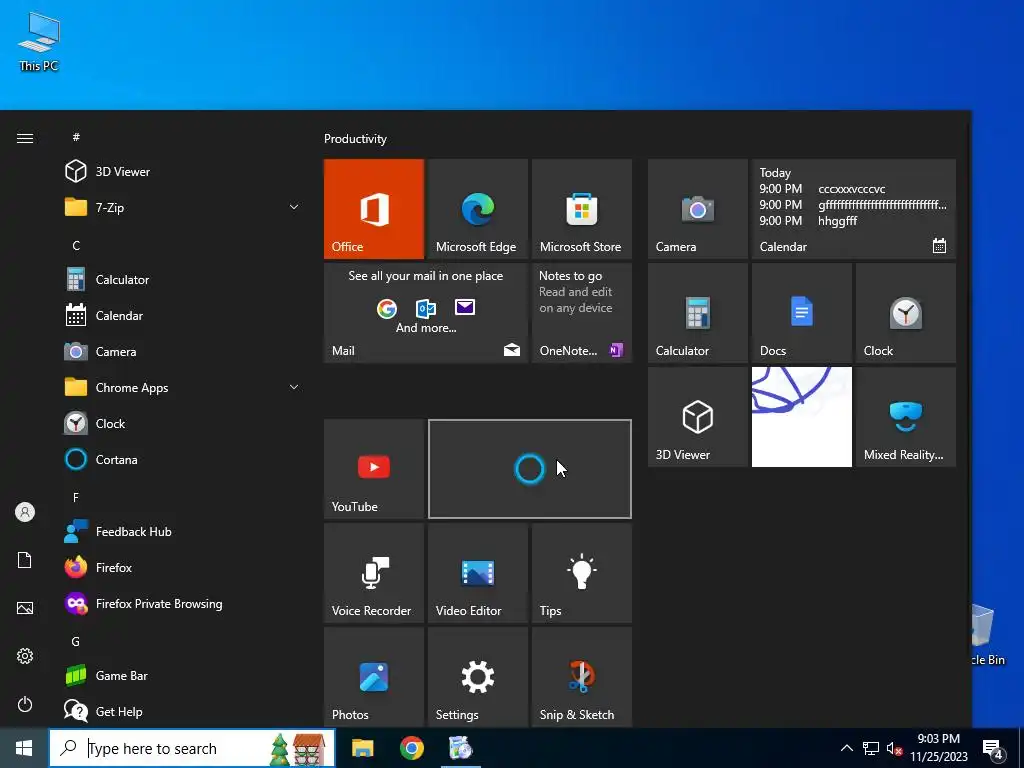Open Calendar from app list
Image resolution: width=1024 pixels, height=768 pixels.
(183, 315)
